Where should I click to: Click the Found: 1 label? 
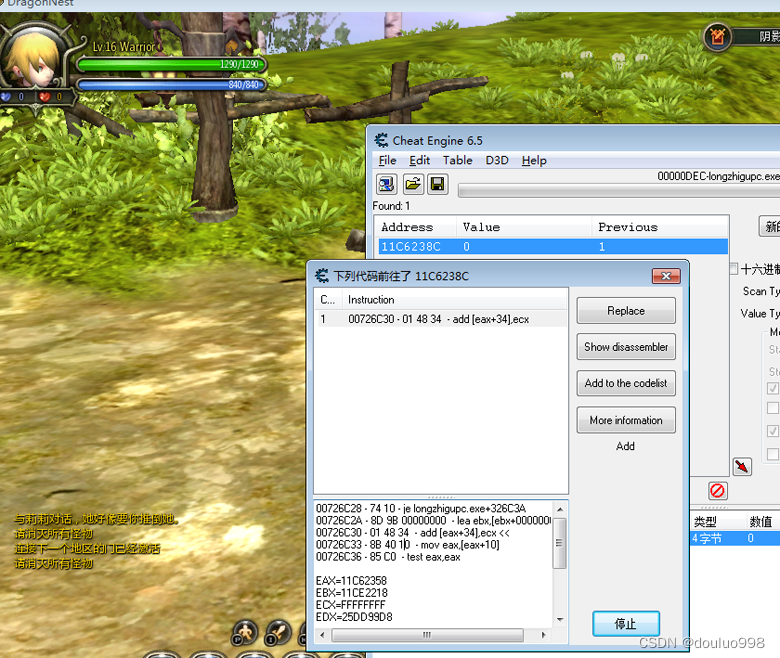tap(391, 206)
